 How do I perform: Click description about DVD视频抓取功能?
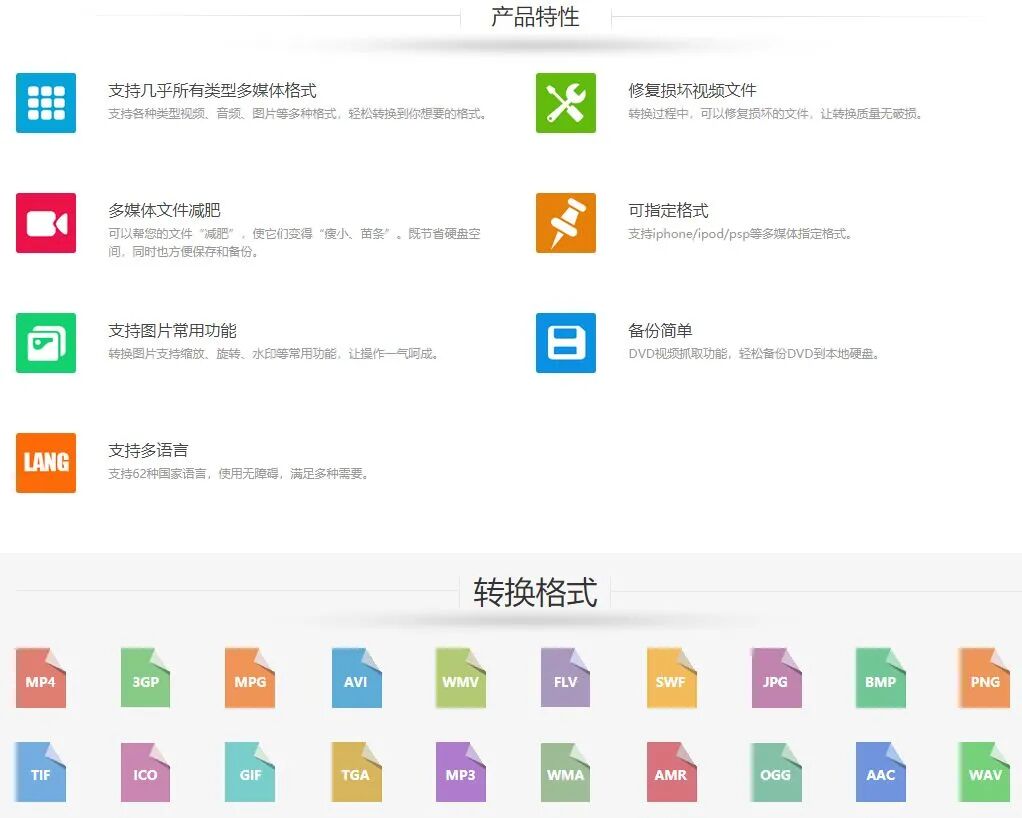754,353
